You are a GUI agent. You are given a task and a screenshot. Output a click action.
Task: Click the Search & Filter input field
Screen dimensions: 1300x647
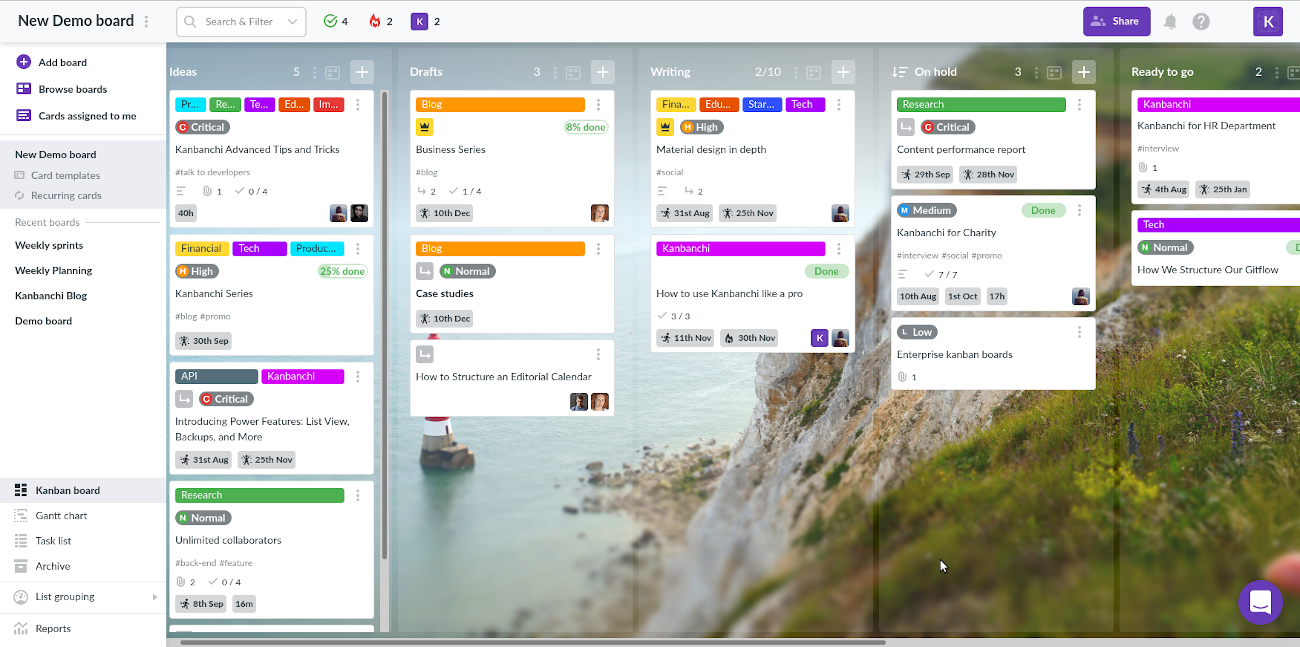pyautogui.click(x=240, y=21)
